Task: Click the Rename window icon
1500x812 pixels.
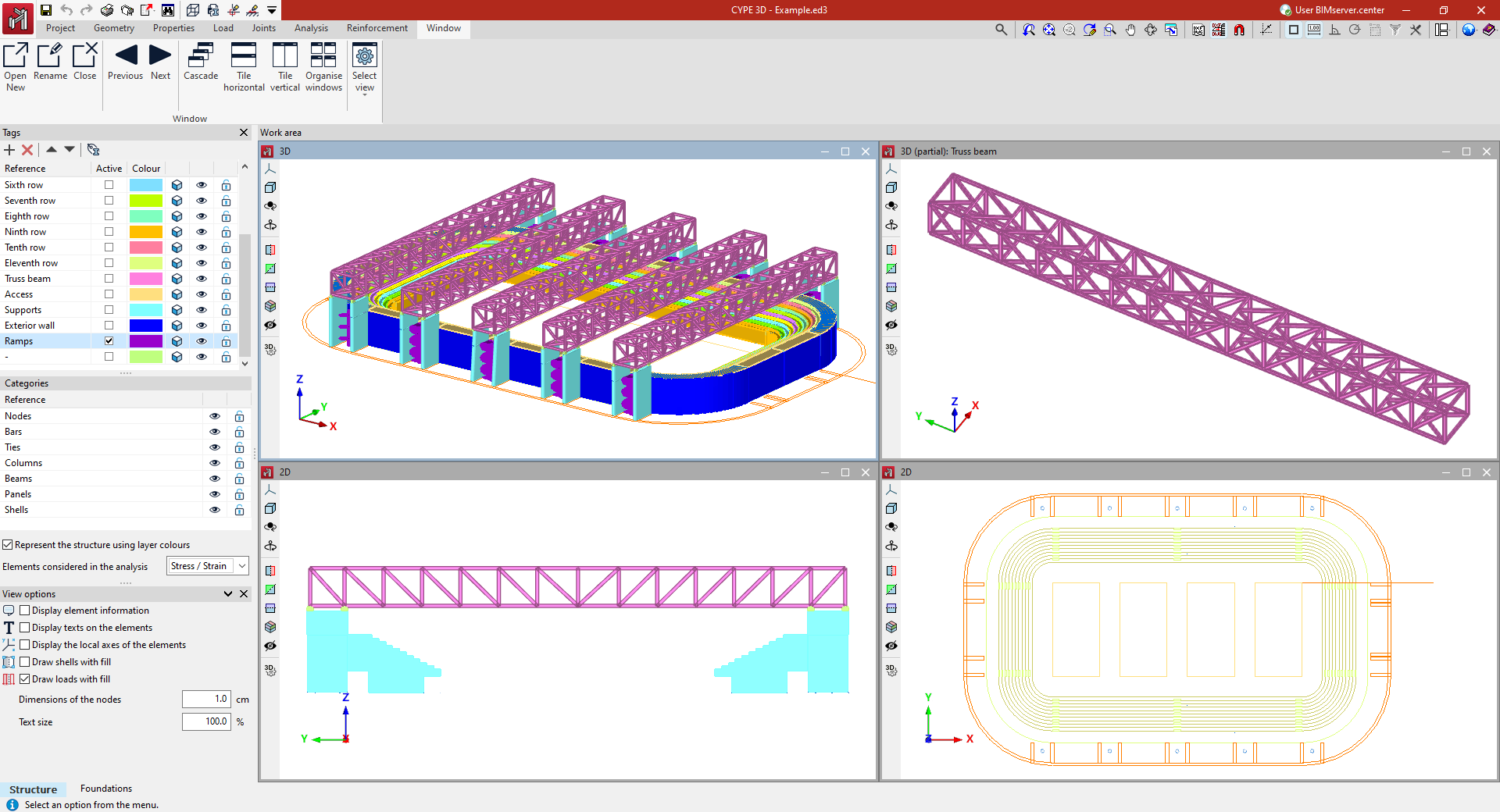Action: [x=50, y=55]
